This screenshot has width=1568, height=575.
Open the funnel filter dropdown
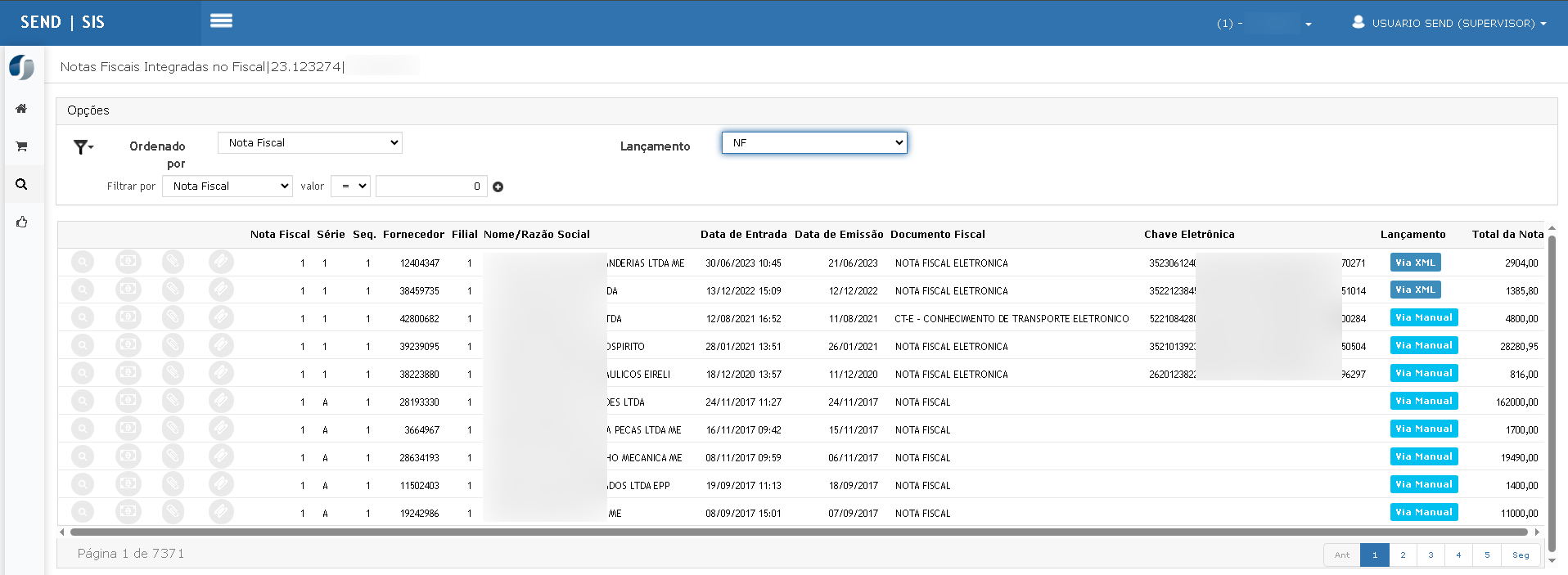click(x=83, y=147)
